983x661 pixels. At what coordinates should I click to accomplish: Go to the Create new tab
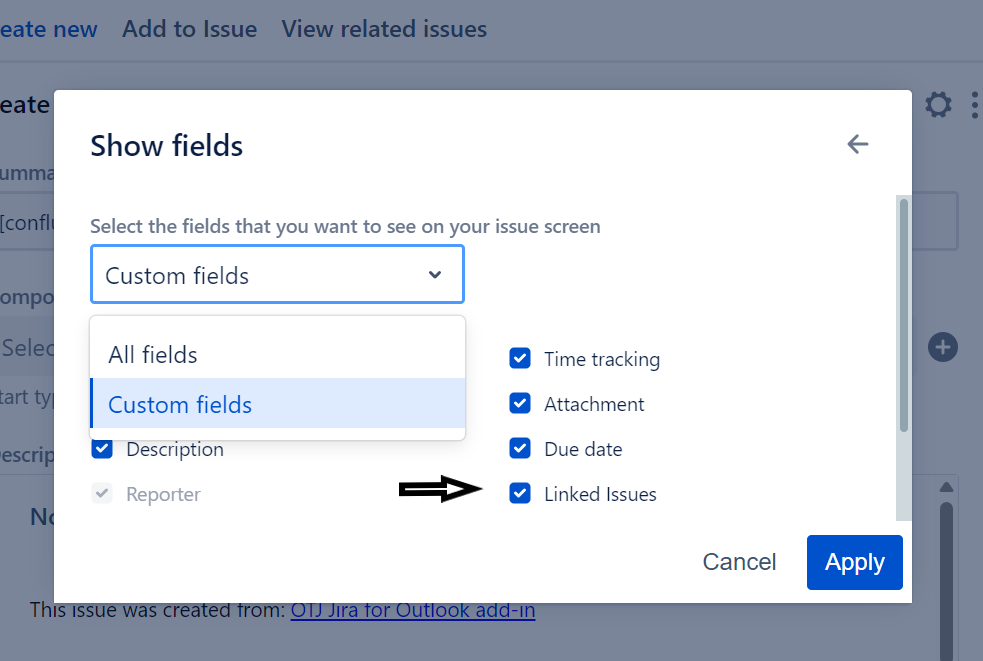(x=48, y=29)
